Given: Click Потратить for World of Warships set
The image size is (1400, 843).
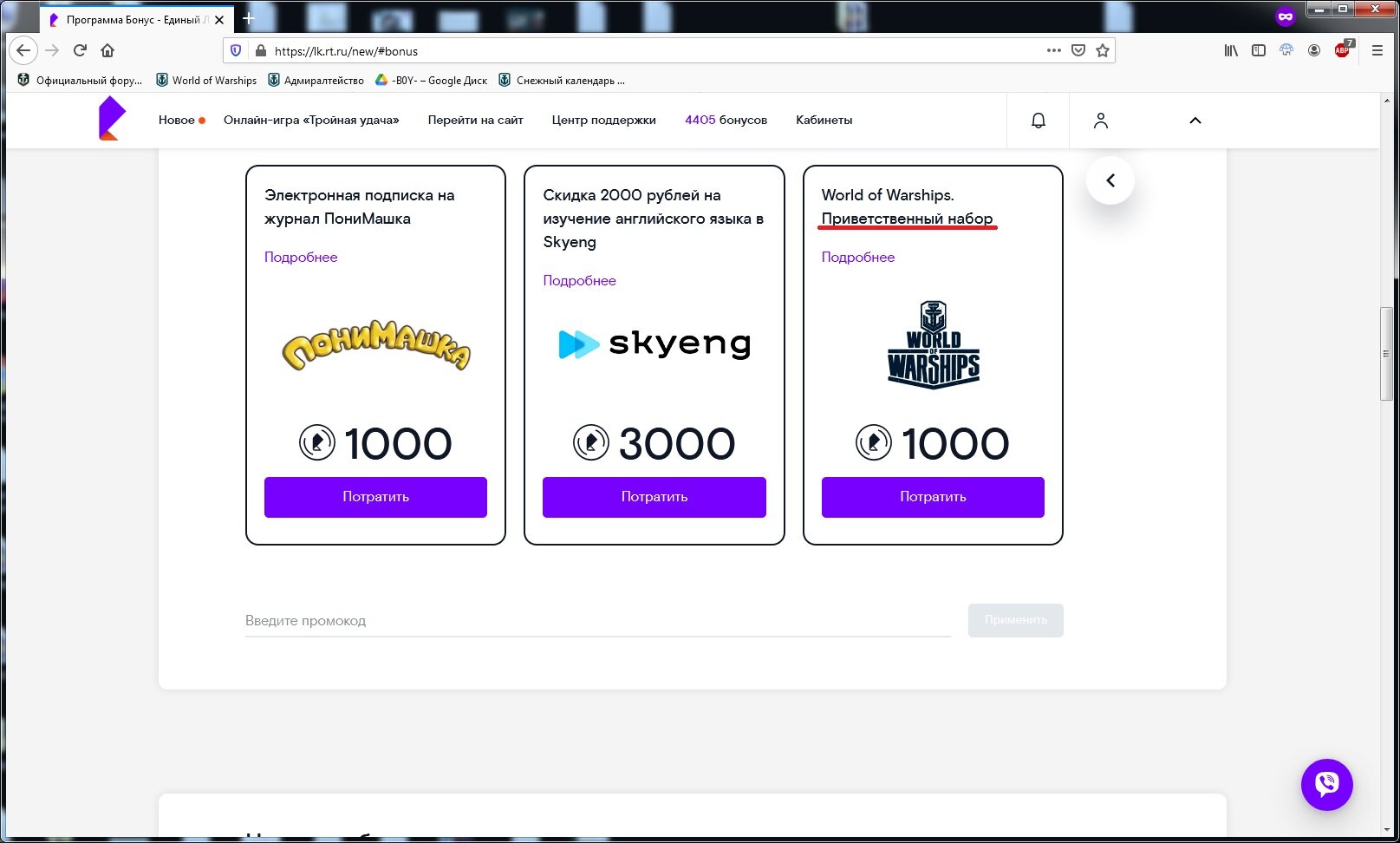Looking at the screenshot, I should tap(933, 497).
